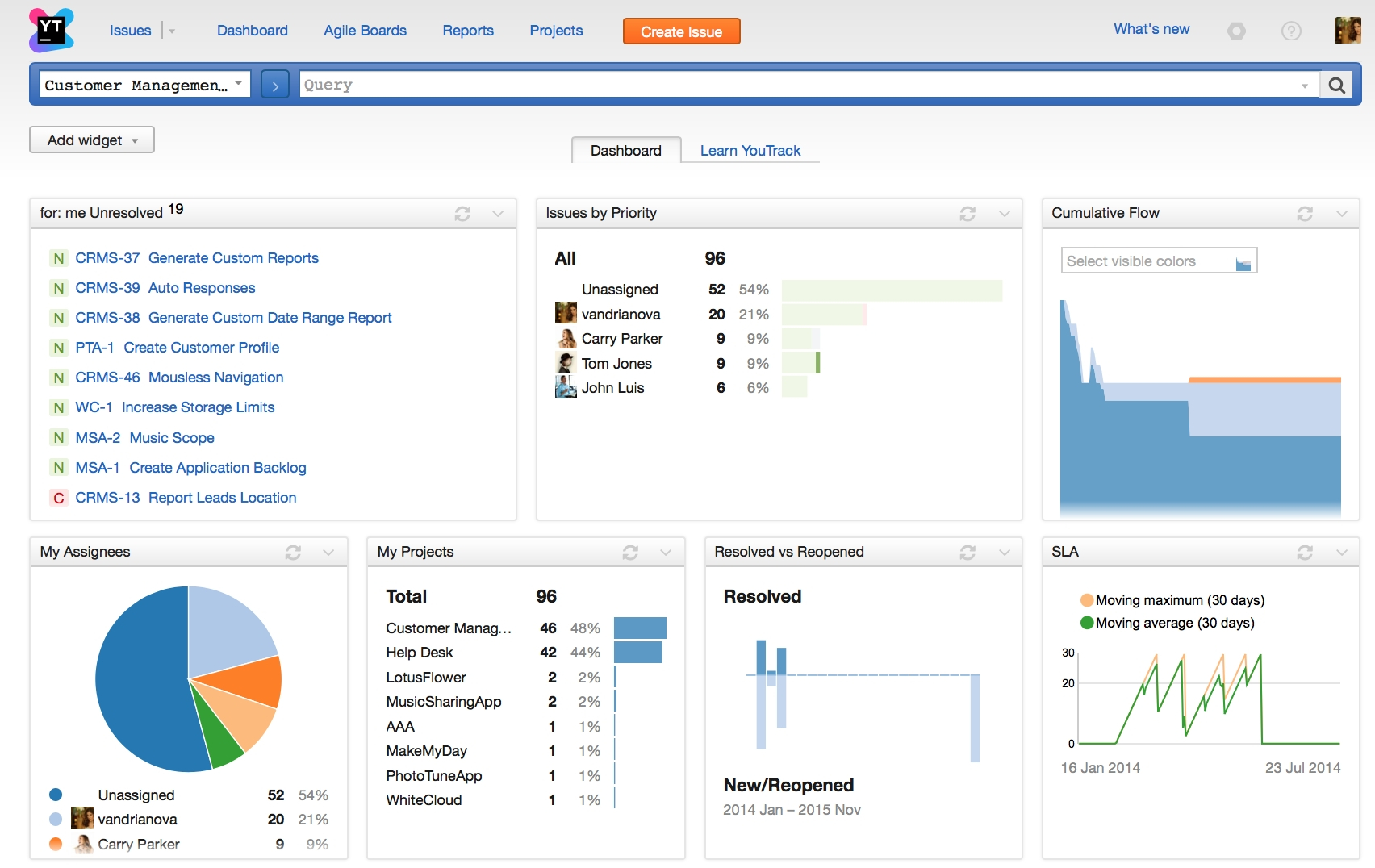1375x868 pixels.
Task: Refresh the SLA widget
Action: coord(1304,553)
